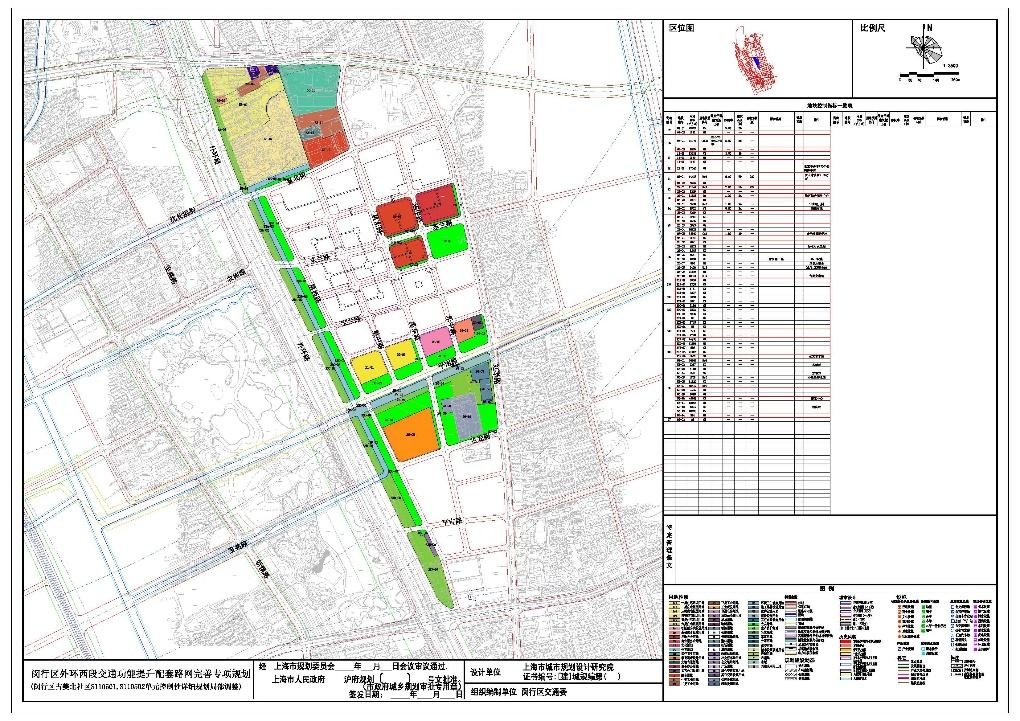Select the 上海市人民政府 text
The image size is (1020, 721).
coord(299,677)
